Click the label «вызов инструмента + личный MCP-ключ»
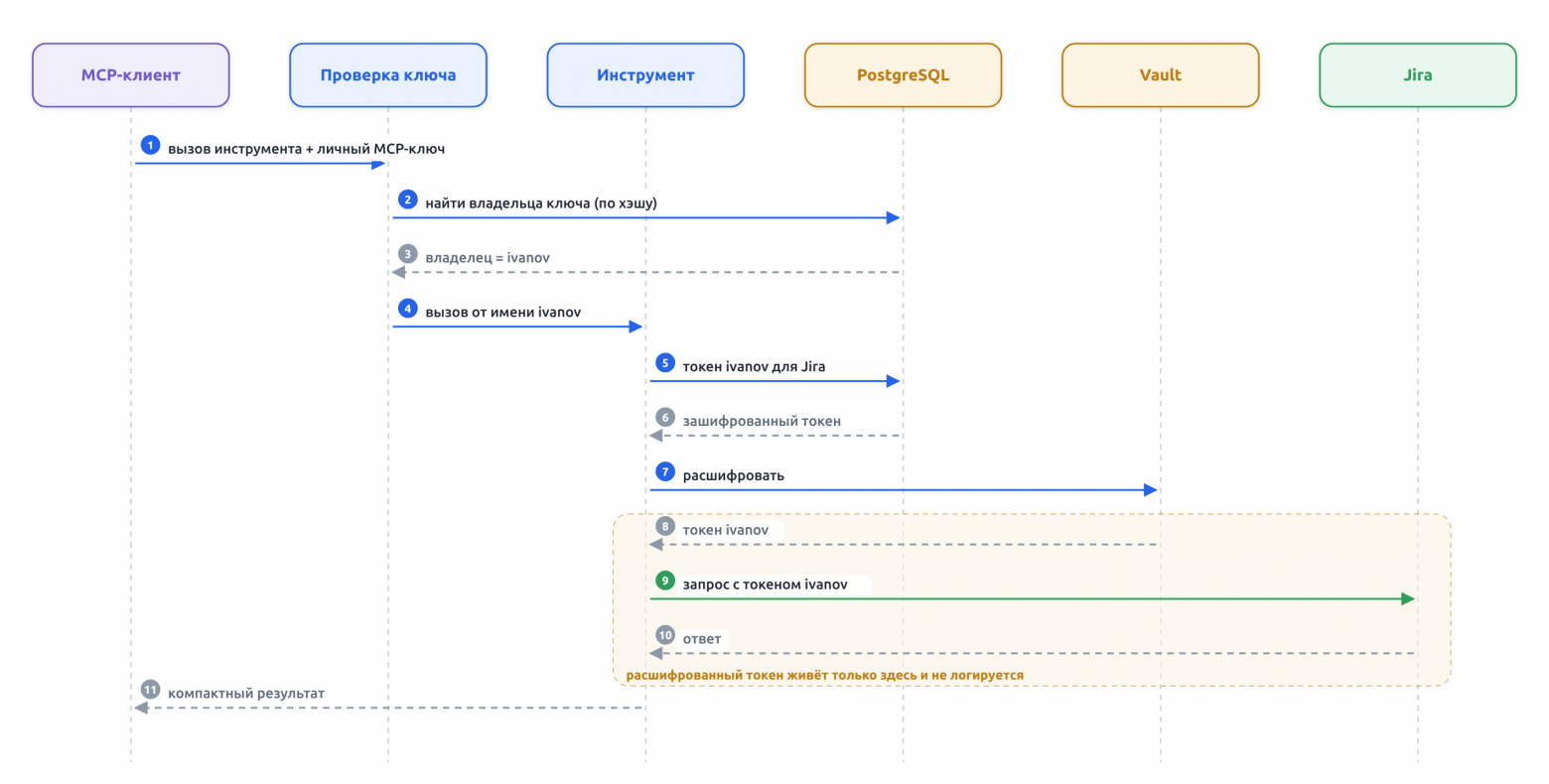The height and width of the screenshot is (784, 1549). [306, 149]
